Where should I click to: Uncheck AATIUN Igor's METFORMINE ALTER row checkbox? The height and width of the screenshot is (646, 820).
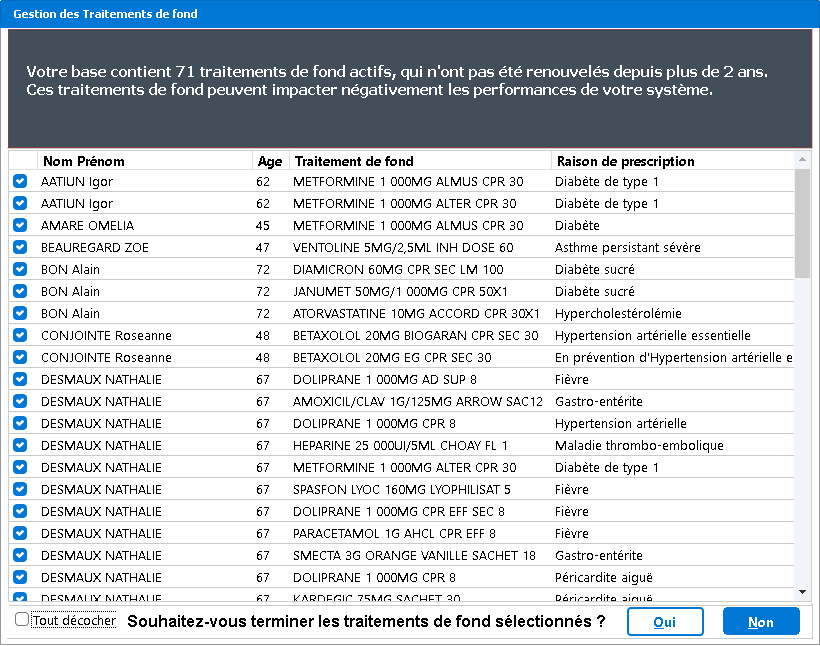(x=20, y=203)
